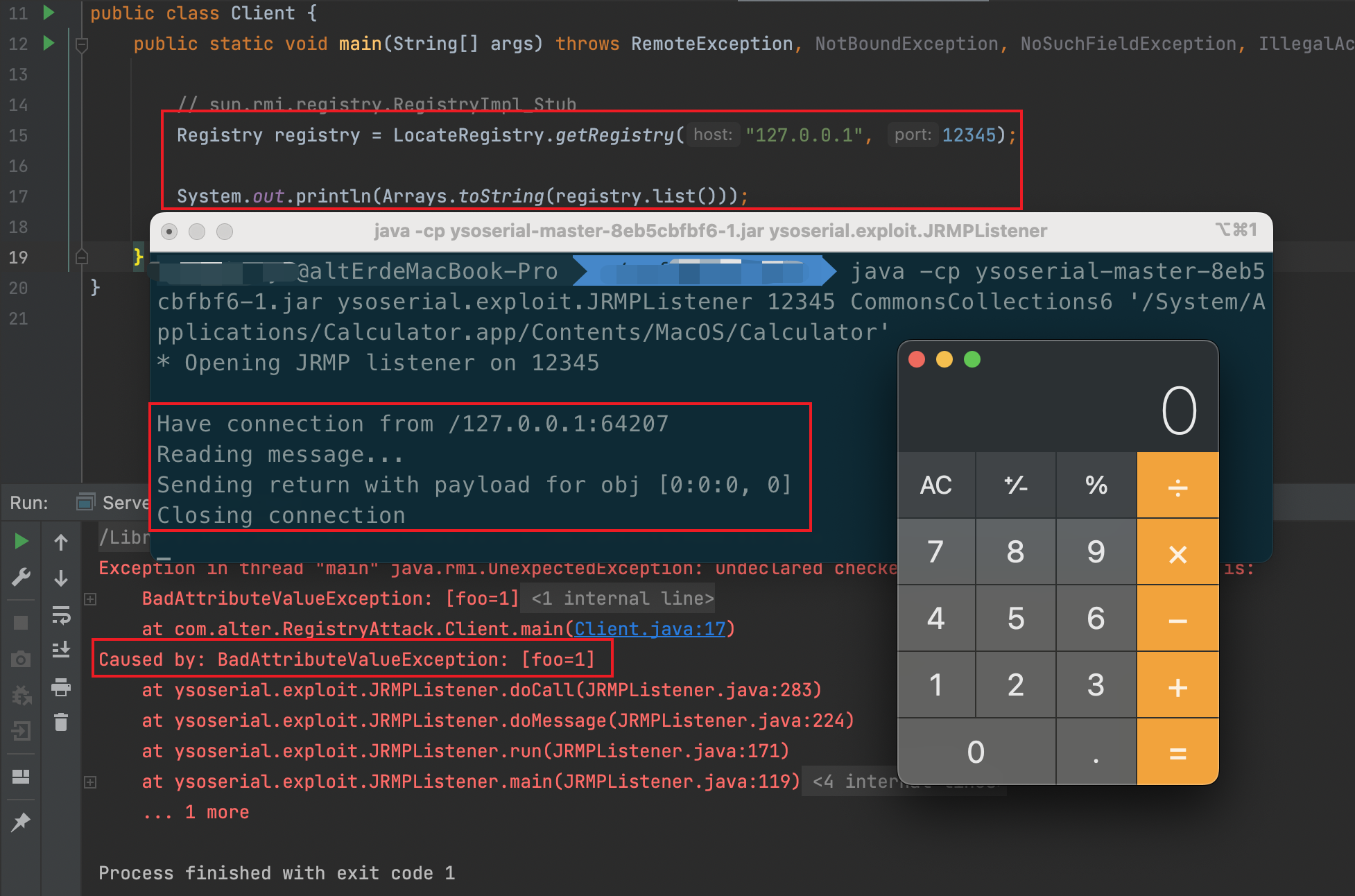1355x896 pixels.
Task: Click the multiply key in Calculator
Action: [x=1177, y=552]
